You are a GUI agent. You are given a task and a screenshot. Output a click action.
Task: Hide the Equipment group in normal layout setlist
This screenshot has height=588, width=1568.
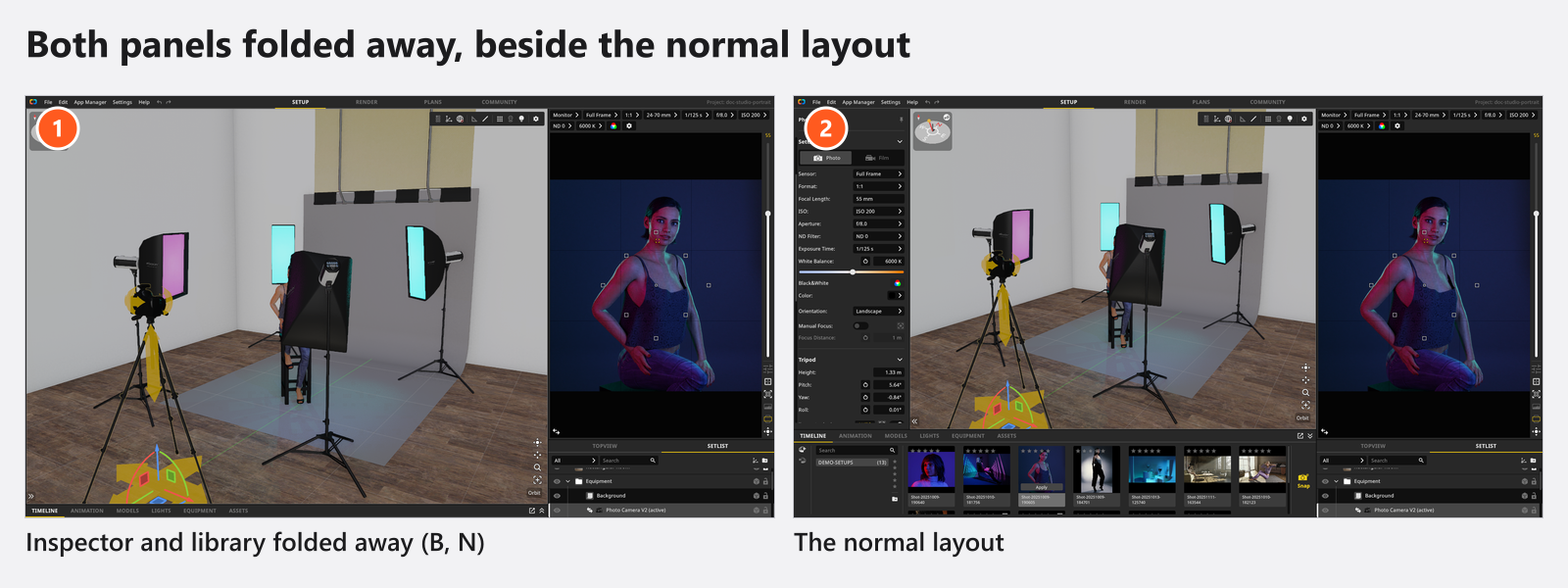(x=1325, y=481)
